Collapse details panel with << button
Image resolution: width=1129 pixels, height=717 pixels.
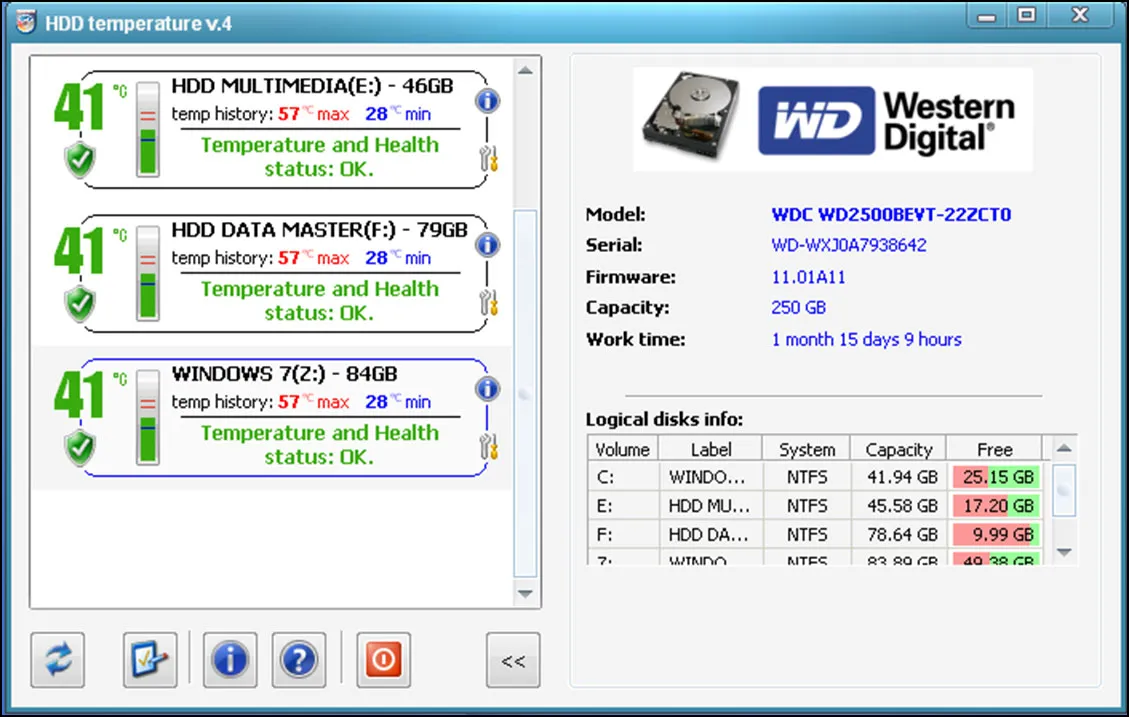(512, 660)
